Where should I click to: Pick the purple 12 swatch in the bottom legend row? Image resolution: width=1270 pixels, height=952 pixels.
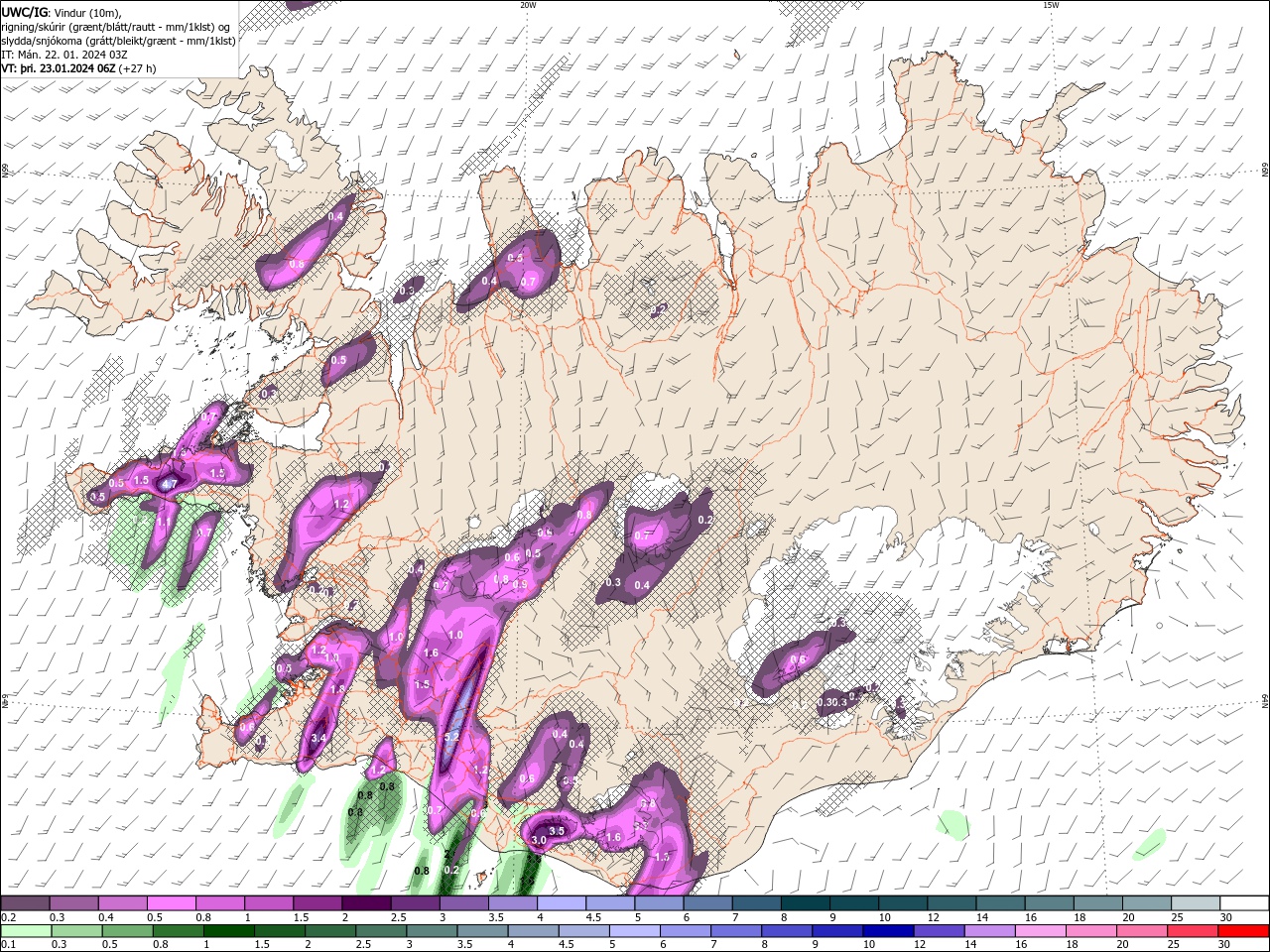[939, 931]
